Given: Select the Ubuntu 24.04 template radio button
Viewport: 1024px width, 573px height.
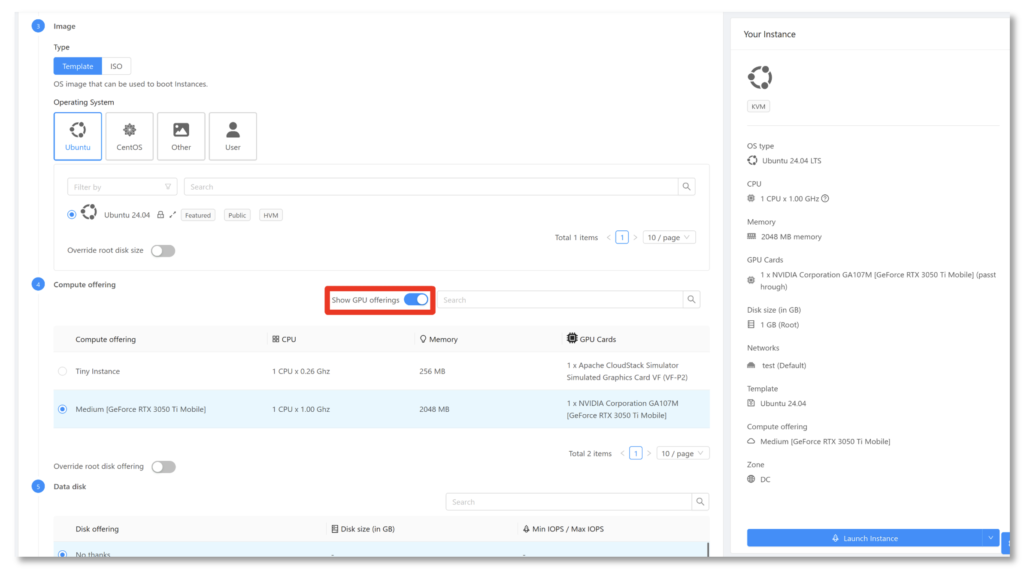Looking at the screenshot, I should click(71, 215).
